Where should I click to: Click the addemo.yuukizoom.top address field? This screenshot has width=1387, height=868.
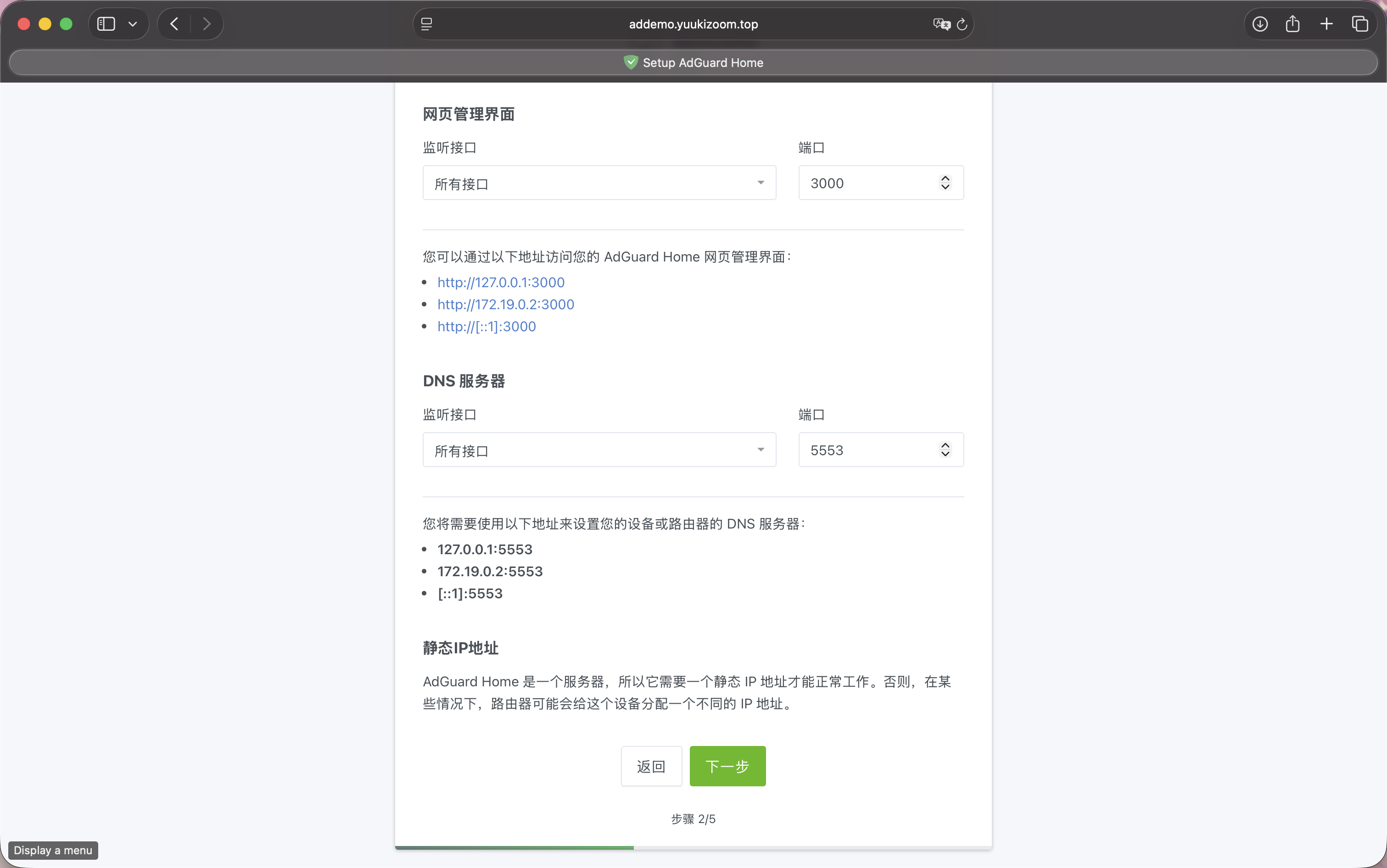tap(693, 24)
